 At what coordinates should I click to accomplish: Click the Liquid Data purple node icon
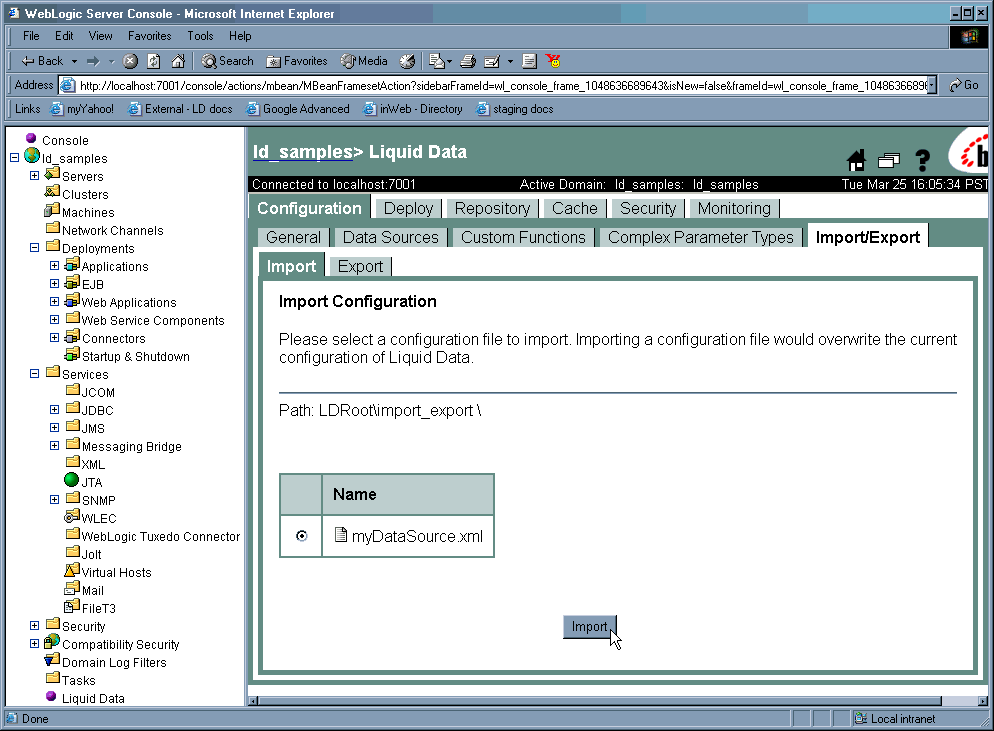[51, 696]
